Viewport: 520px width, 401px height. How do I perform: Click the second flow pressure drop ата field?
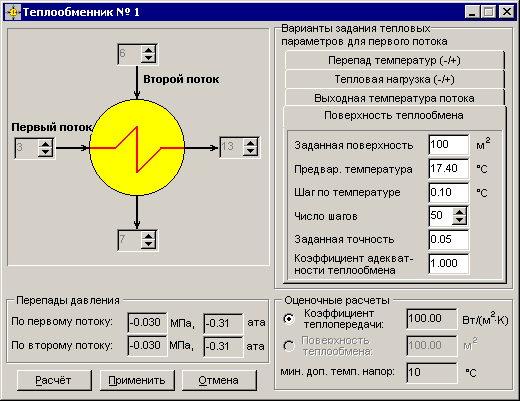(x=223, y=347)
